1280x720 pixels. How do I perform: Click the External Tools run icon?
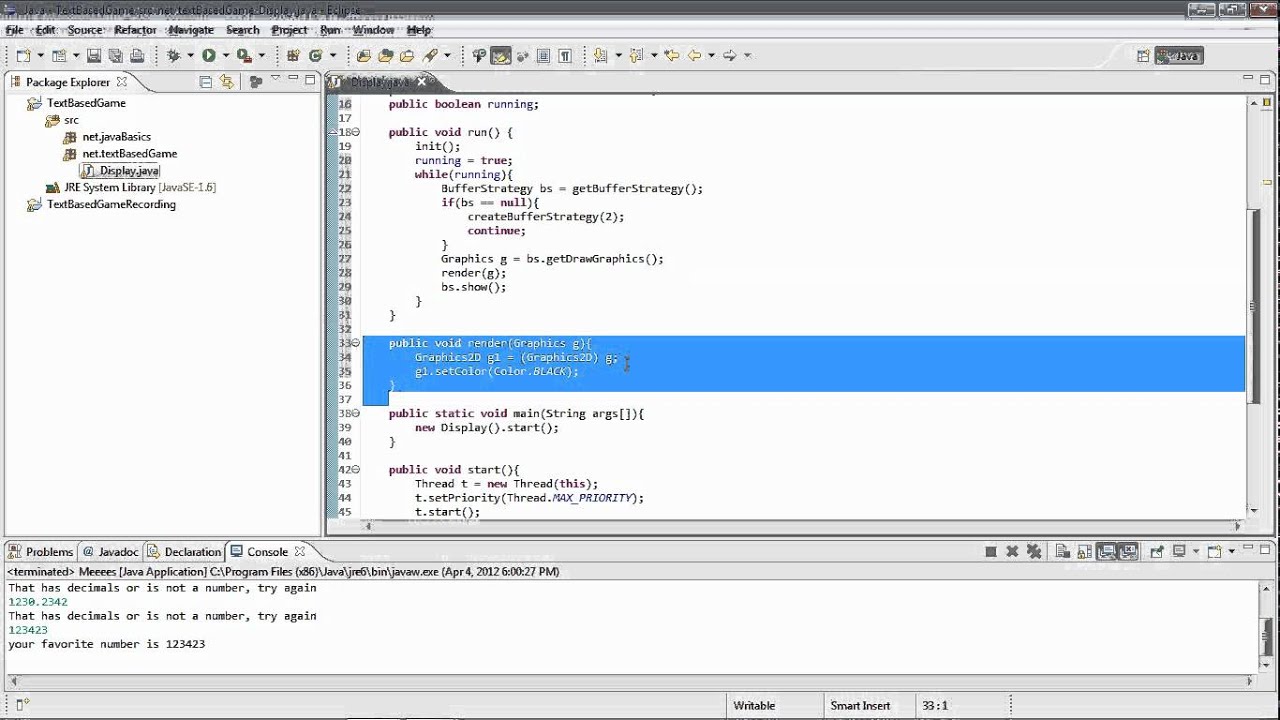[x=243, y=56]
